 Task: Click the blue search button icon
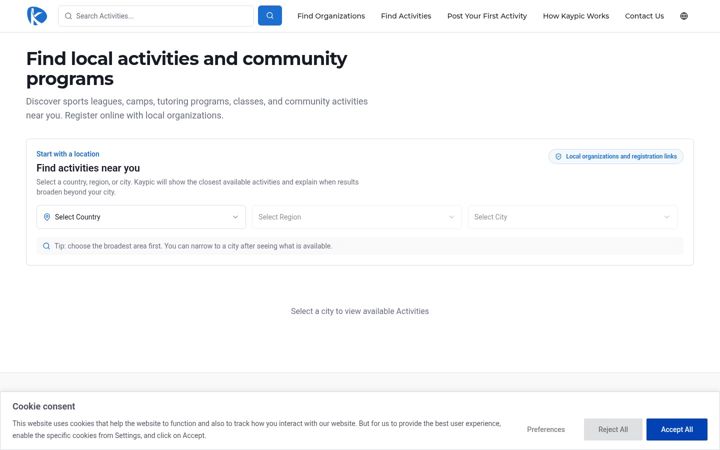click(x=270, y=16)
